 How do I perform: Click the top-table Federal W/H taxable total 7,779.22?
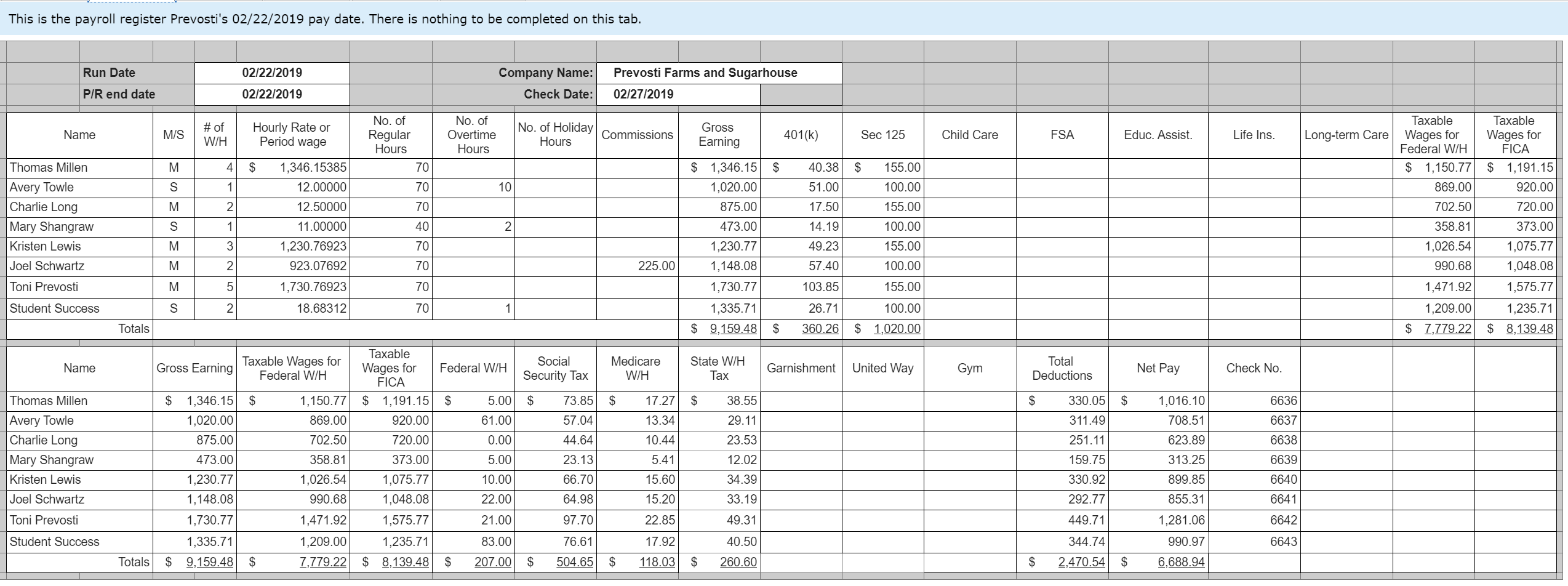(x=1433, y=329)
